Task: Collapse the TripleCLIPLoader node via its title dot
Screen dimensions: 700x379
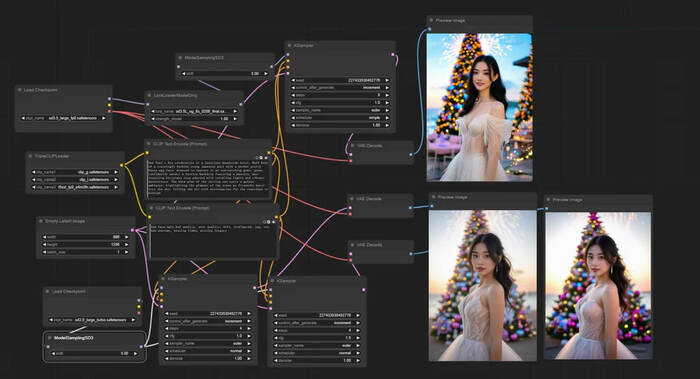Action: point(30,156)
